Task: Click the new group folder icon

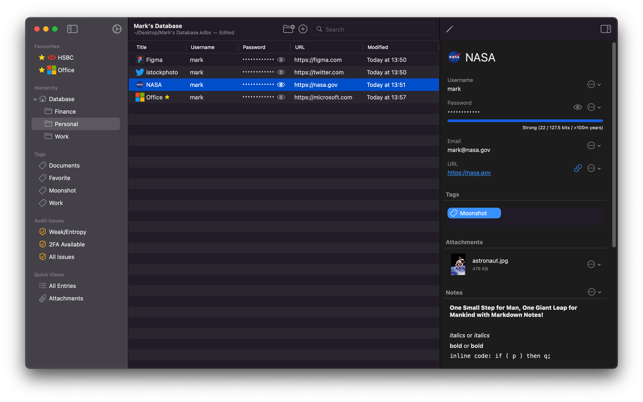Action: pos(289,29)
